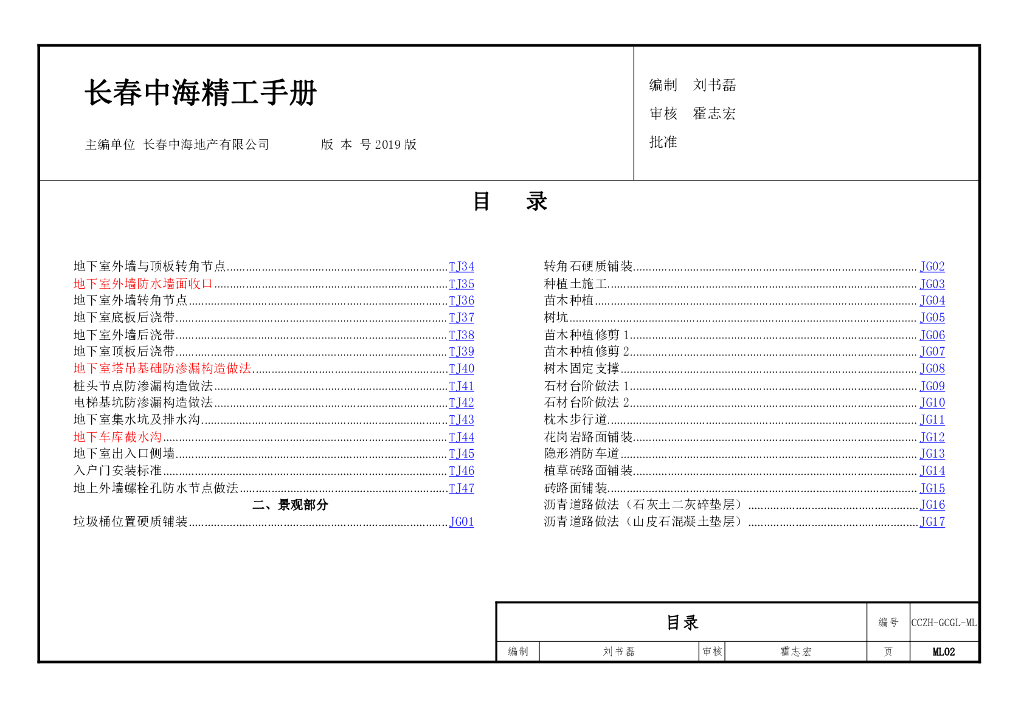Jump to JG10 via link
1024x724 pixels.
[x=932, y=403]
